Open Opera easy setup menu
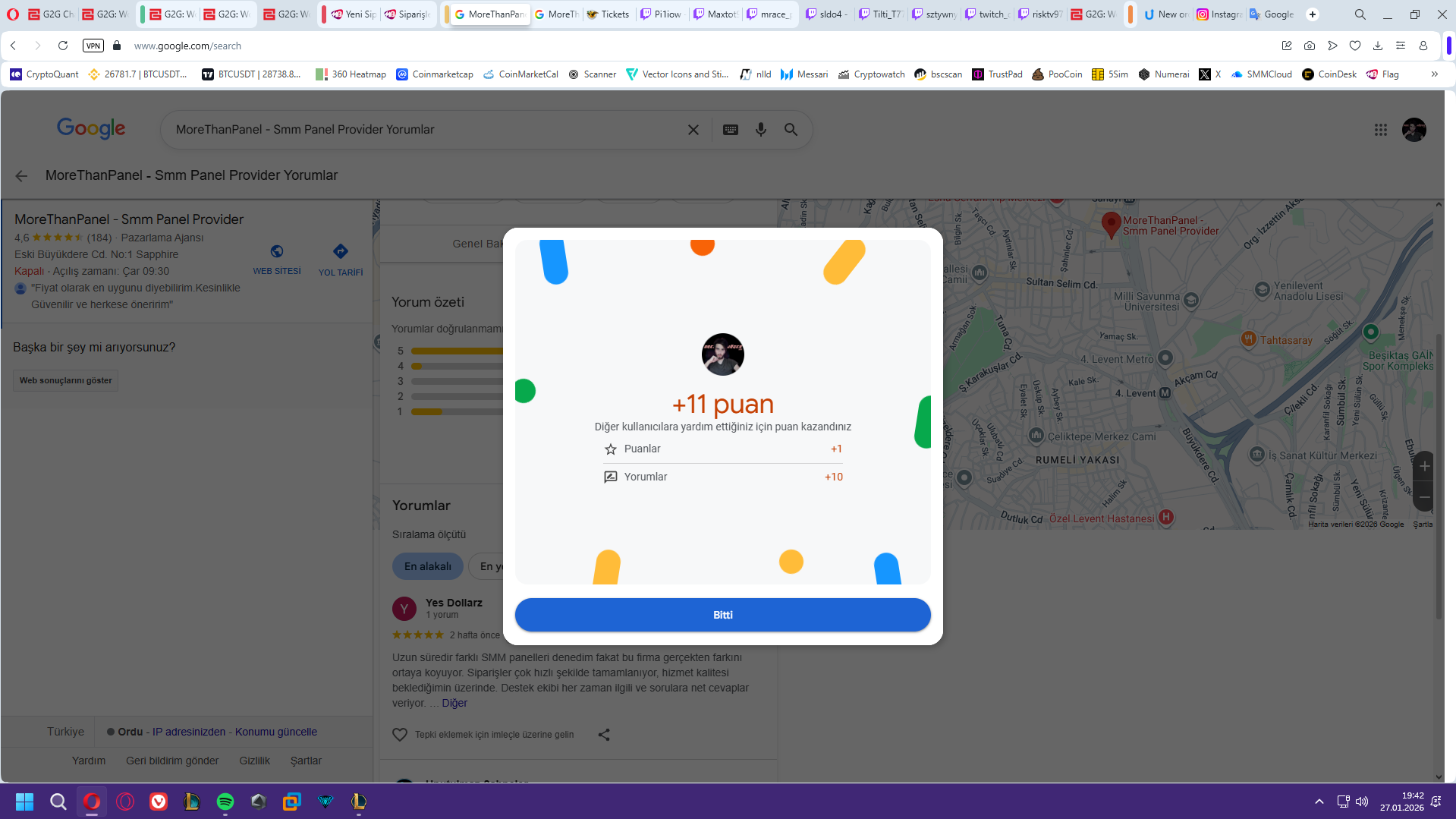 click(x=1401, y=46)
